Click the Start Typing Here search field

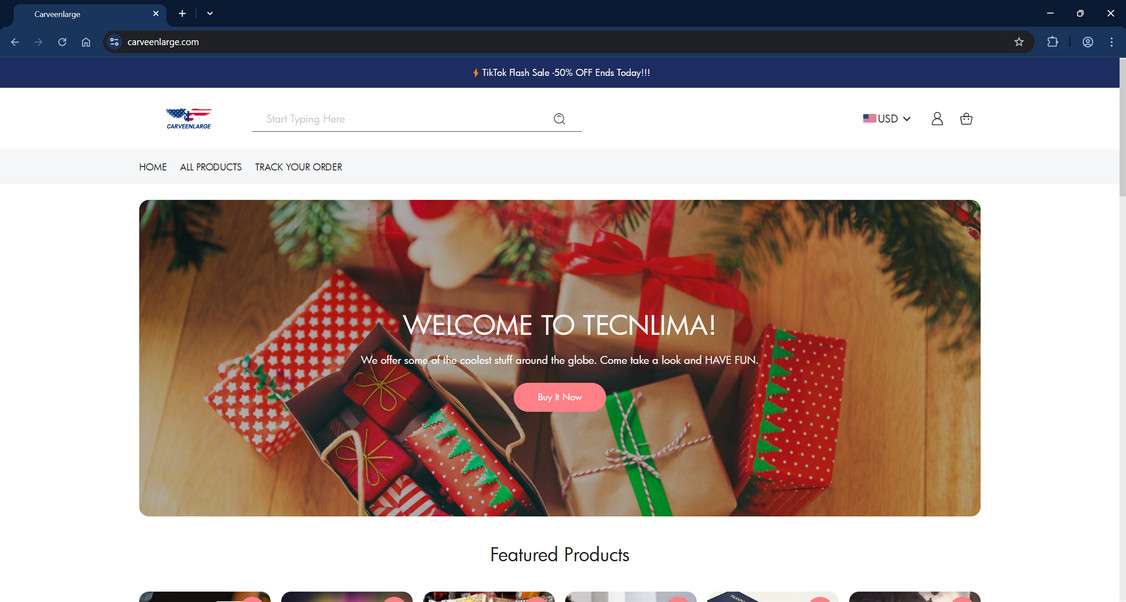[401, 119]
